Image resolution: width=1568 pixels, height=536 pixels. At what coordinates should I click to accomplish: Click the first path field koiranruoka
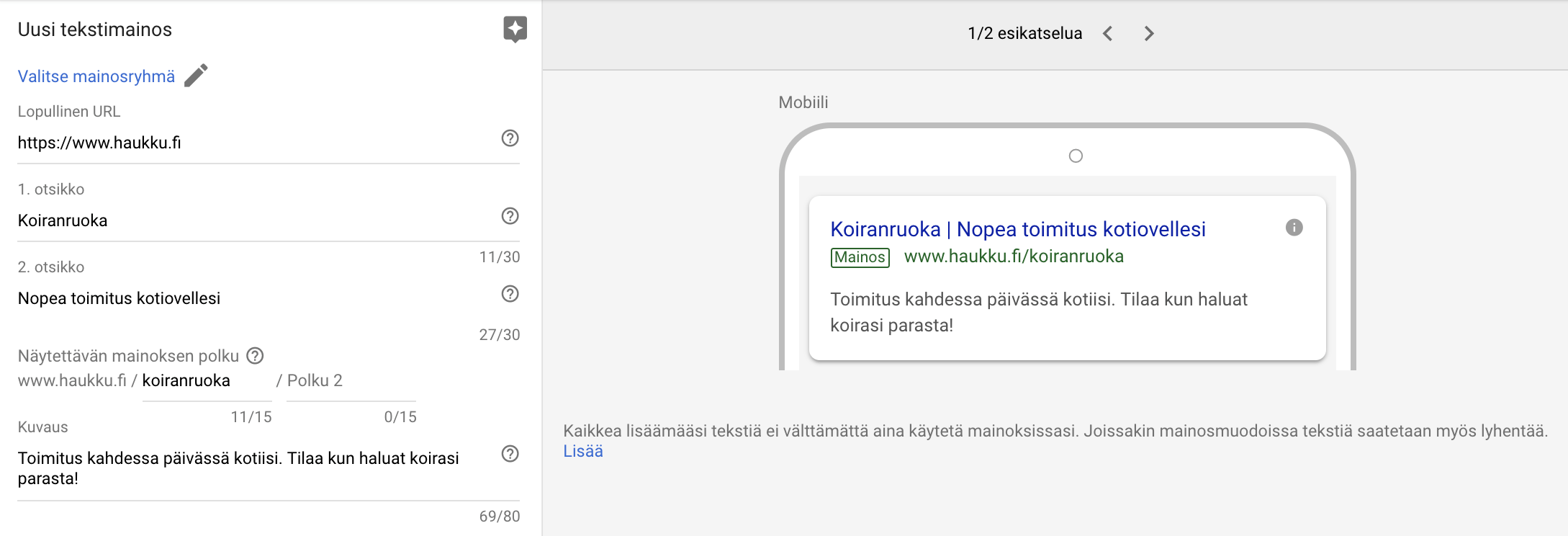207,381
